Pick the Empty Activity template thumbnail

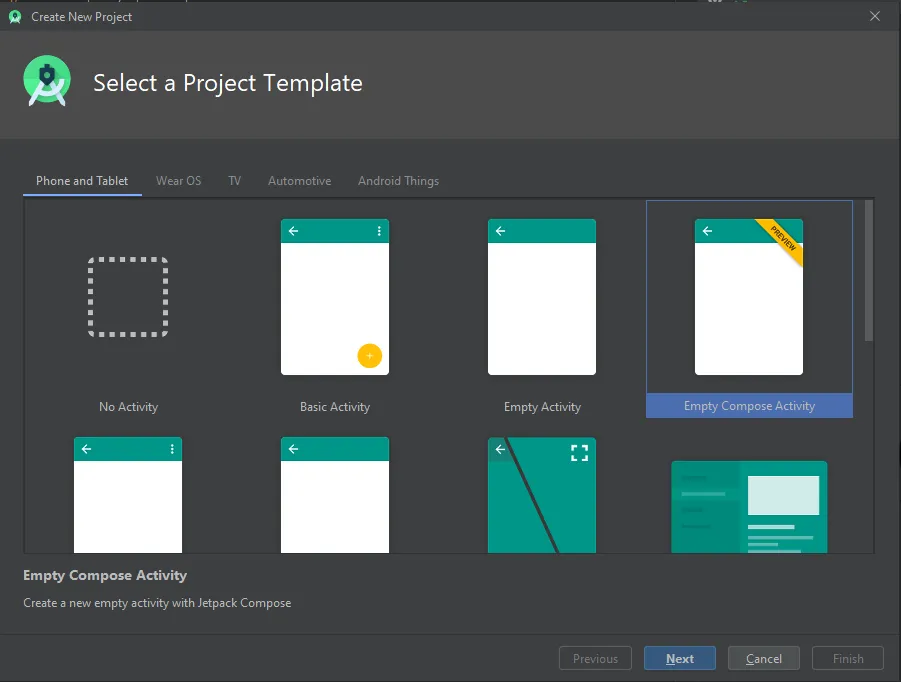(542, 297)
